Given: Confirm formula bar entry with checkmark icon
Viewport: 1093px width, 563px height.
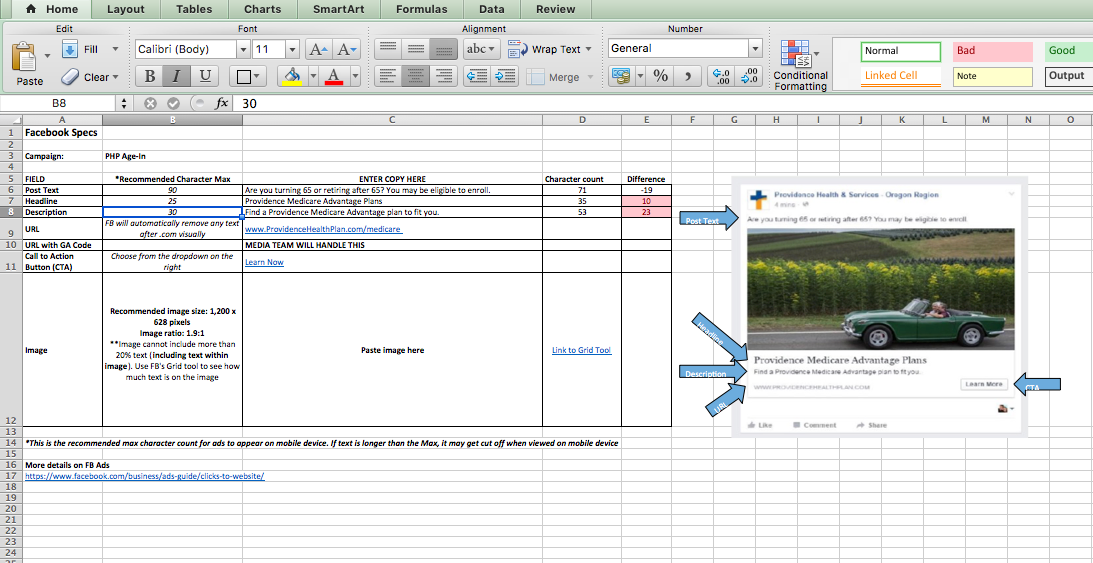Looking at the screenshot, I should tap(174, 103).
